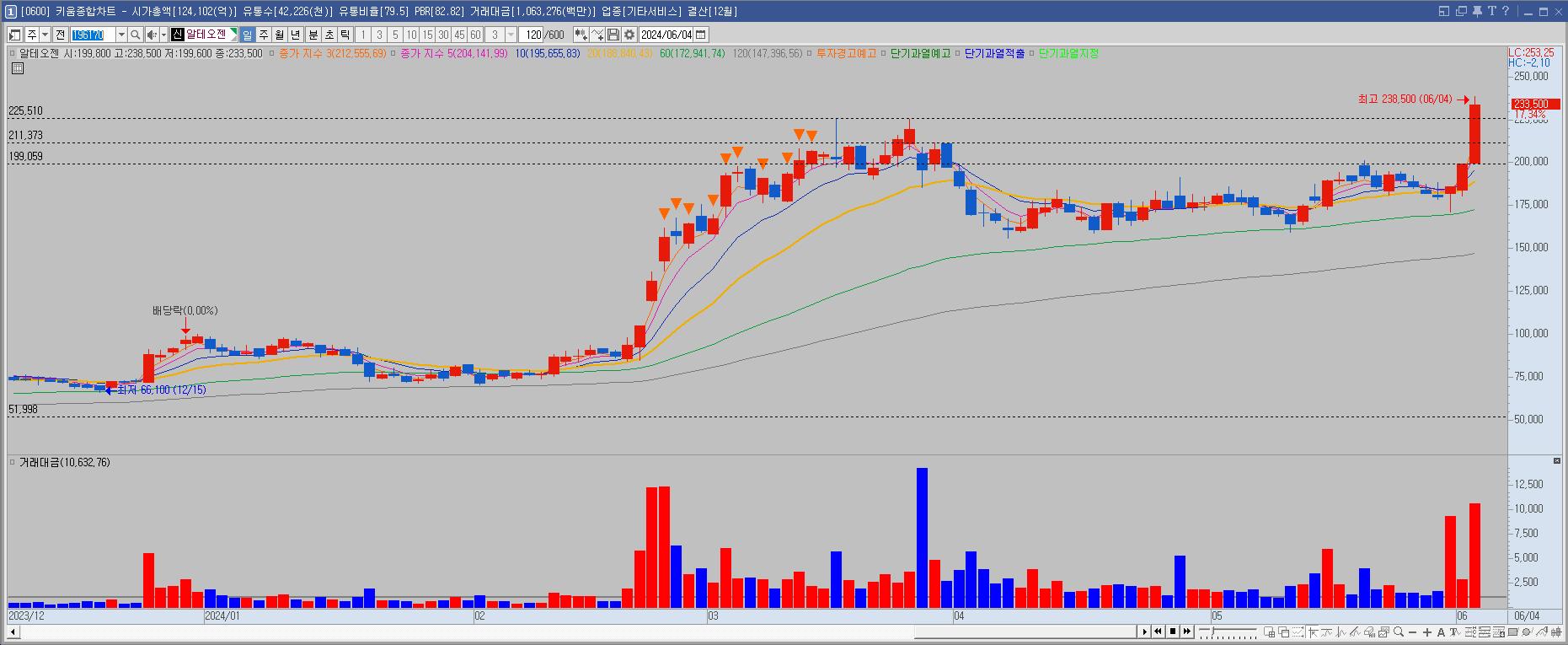Click the bottom magnifier zoom icon
The height and width of the screenshot is (645, 1568).
coord(1399,632)
